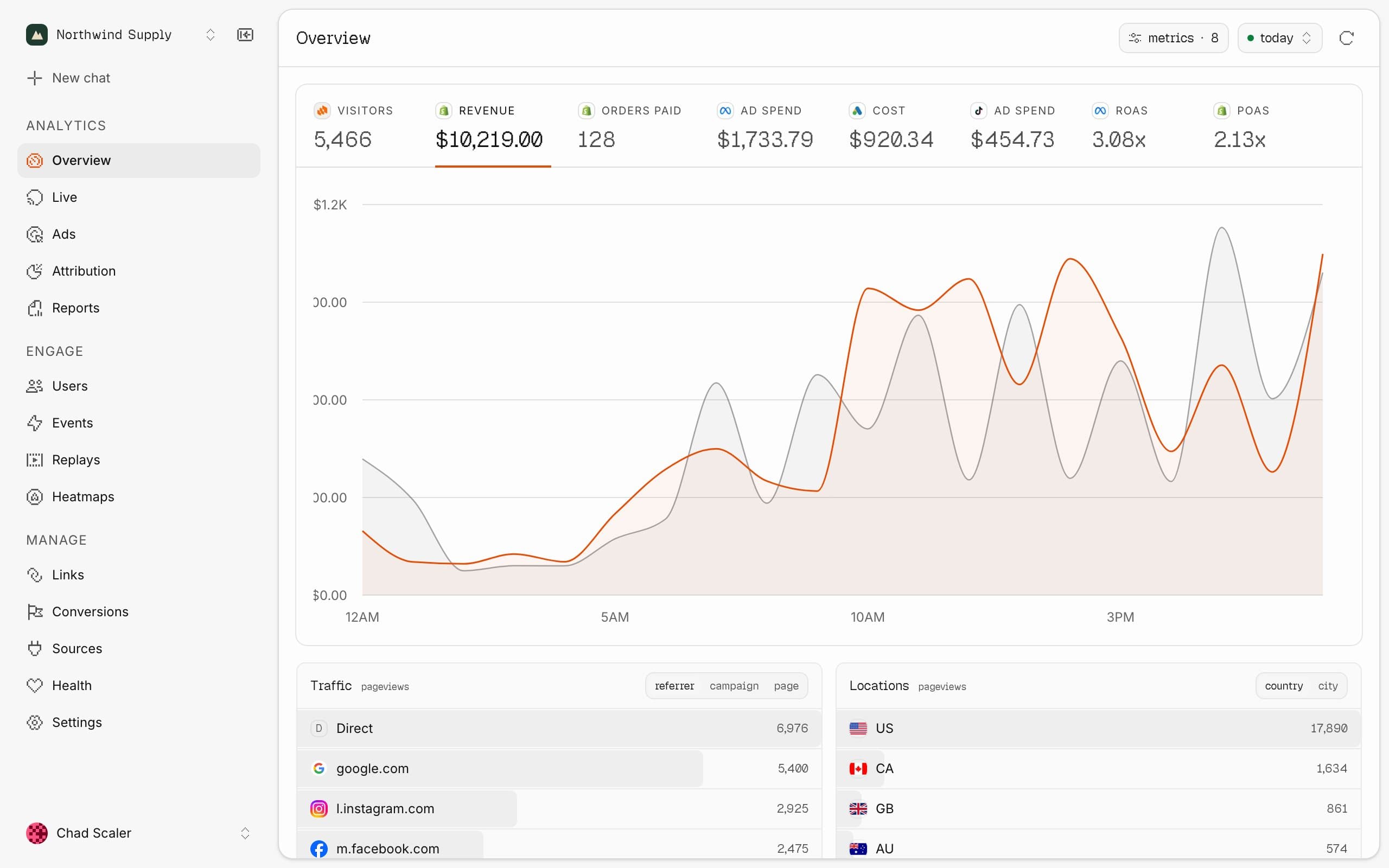
Task: Click the TikTok icon beside Ad Spend
Action: [979, 111]
